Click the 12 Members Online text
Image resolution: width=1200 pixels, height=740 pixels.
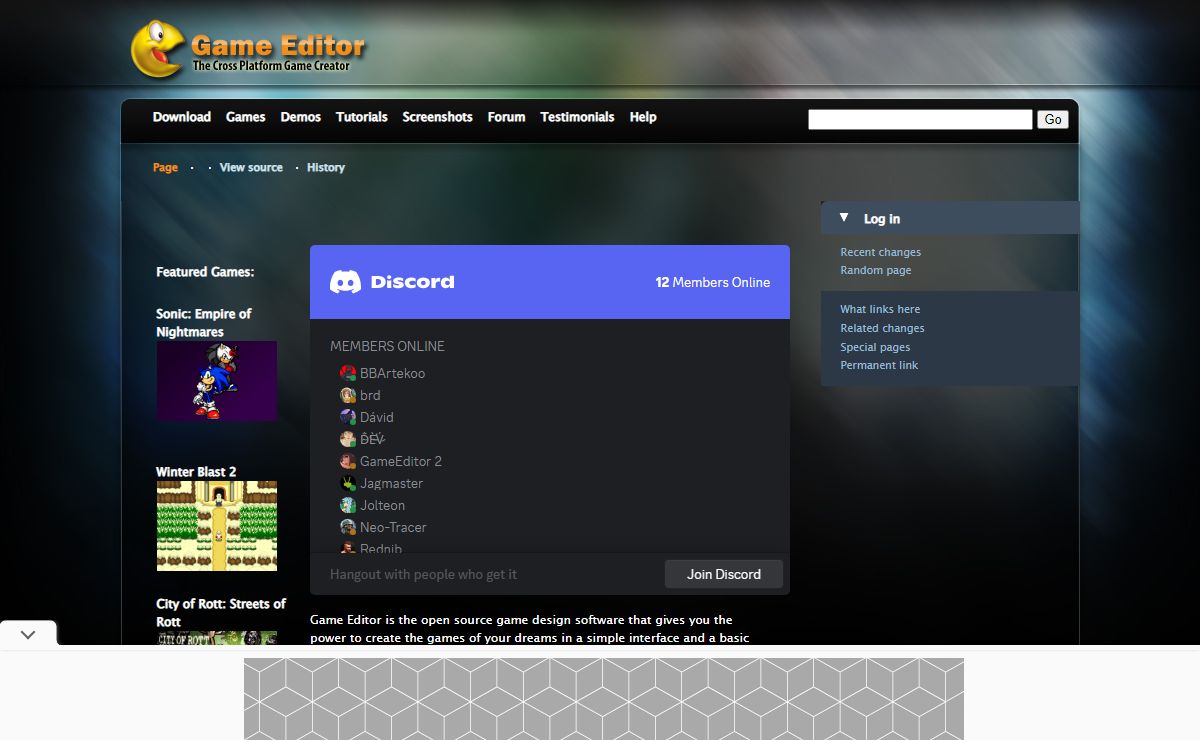pyautogui.click(x=713, y=282)
